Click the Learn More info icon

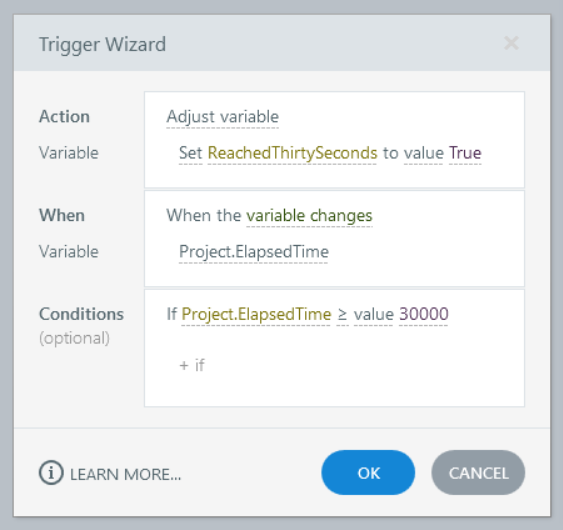(x=51, y=473)
